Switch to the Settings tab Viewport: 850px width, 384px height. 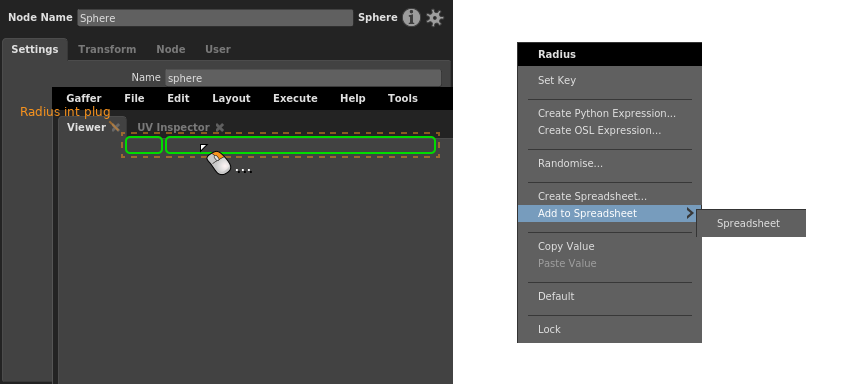click(x=35, y=49)
